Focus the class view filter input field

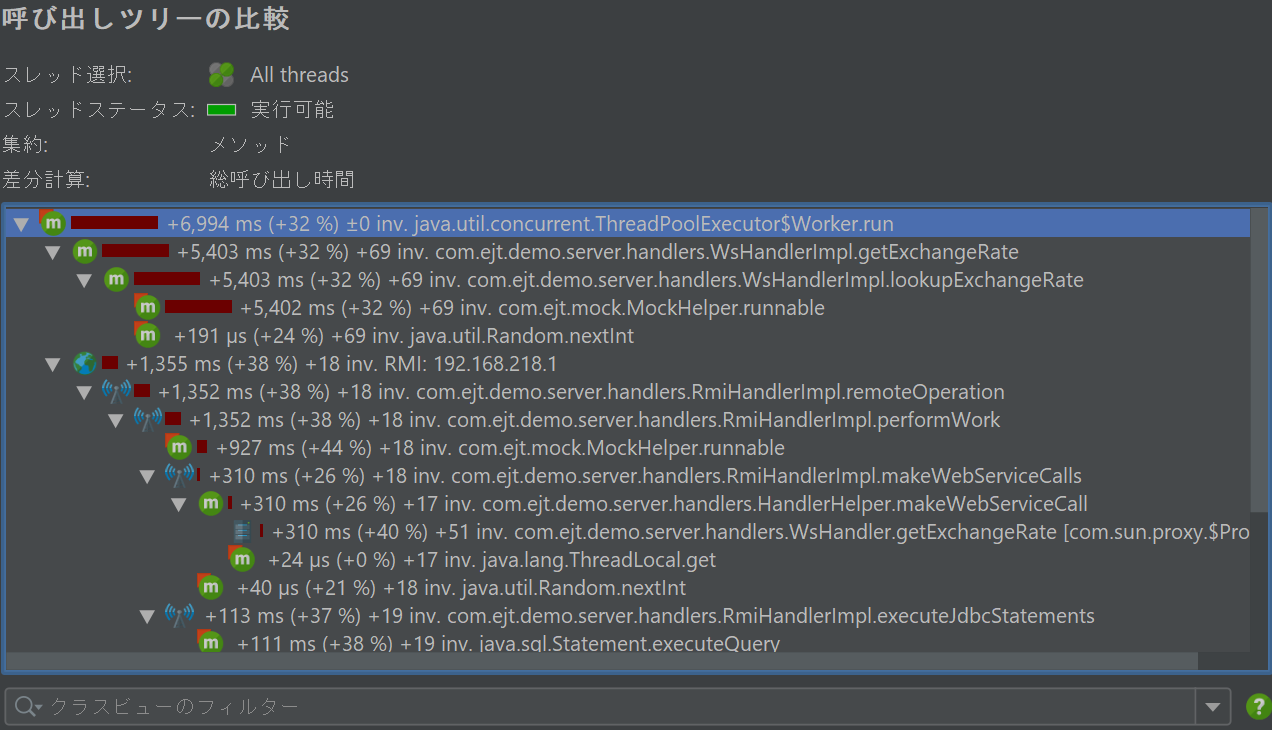coord(600,707)
